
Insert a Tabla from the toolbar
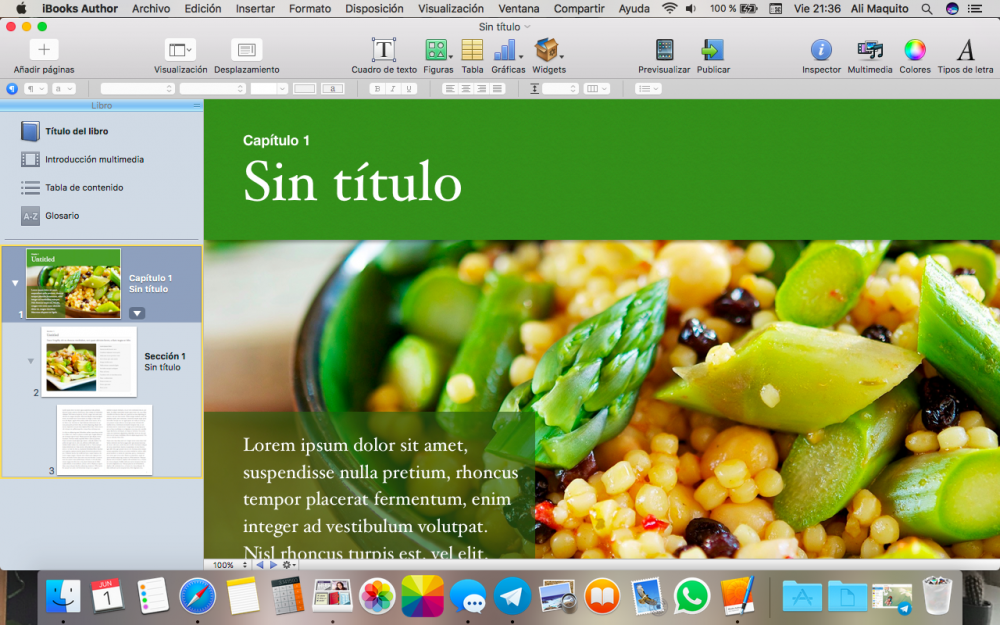[472, 50]
